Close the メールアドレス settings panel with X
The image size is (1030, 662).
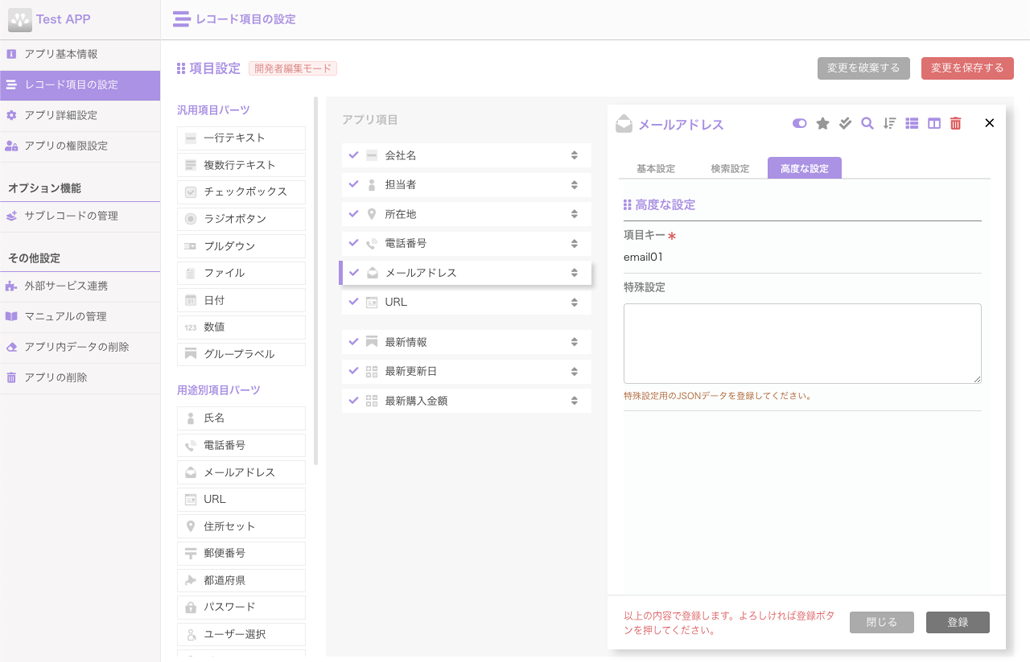[x=989, y=123]
